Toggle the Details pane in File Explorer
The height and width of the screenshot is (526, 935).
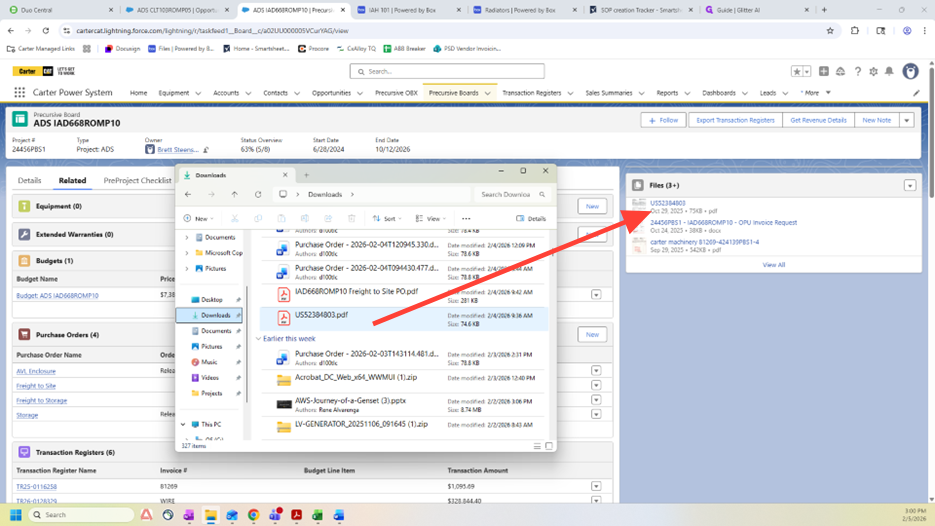coord(531,218)
